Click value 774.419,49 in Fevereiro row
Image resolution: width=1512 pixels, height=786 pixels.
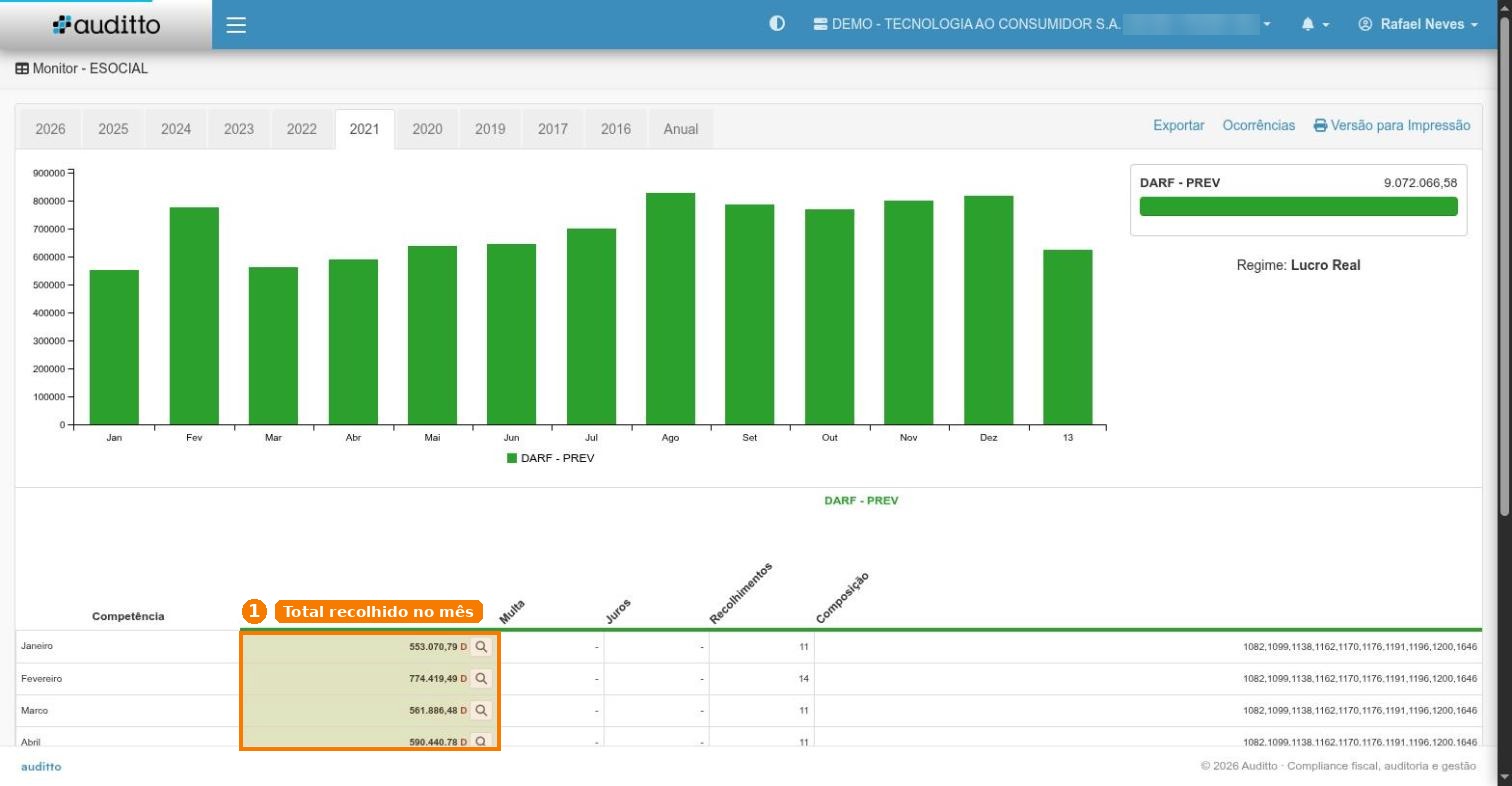433,679
